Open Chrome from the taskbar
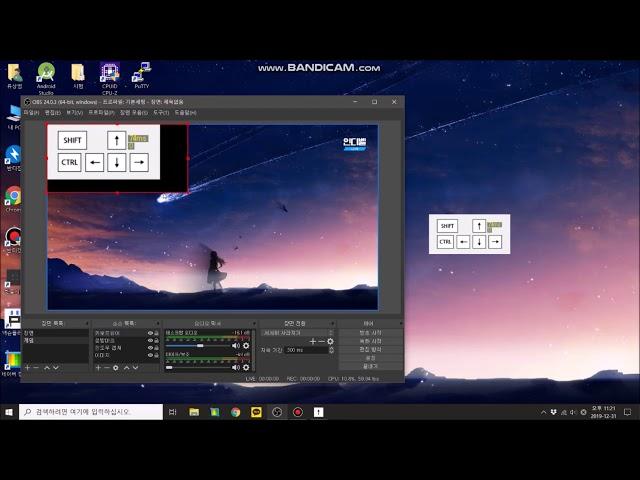Viewport: 640px width, 480px height. click(235, 412)
